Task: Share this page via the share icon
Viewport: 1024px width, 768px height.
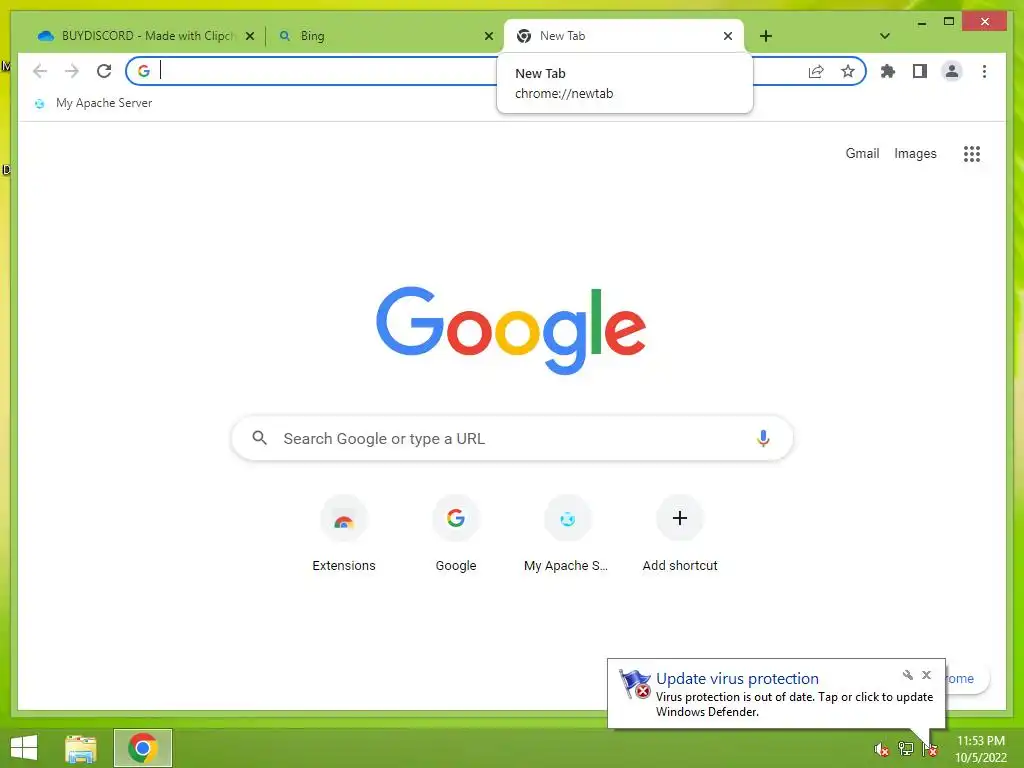Action: point(816,71)
